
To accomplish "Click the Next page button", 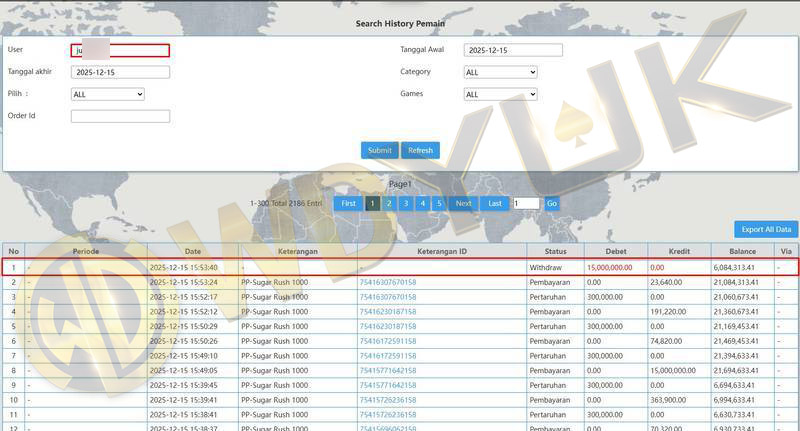I will point(463,203).
